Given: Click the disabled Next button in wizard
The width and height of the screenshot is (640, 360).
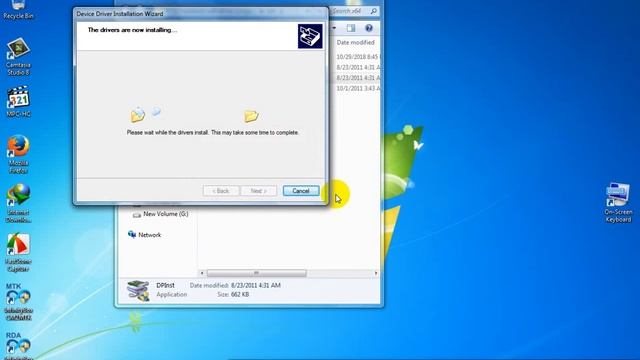Looking at the screenshot, I should 258,191.
